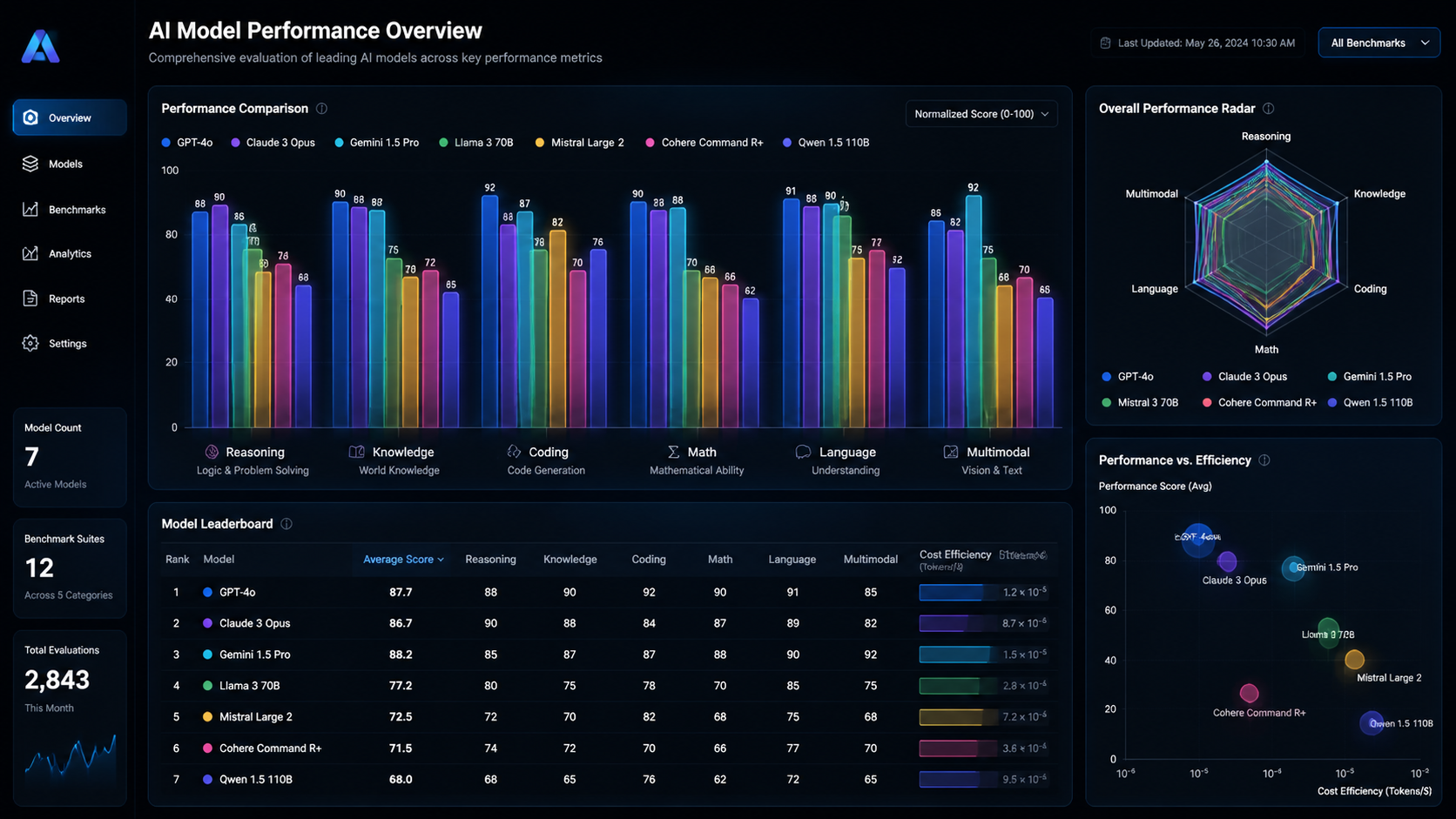Toggle Mistral Large 2 in bar chart legend

pyautogui.click(x=580, y=143)
